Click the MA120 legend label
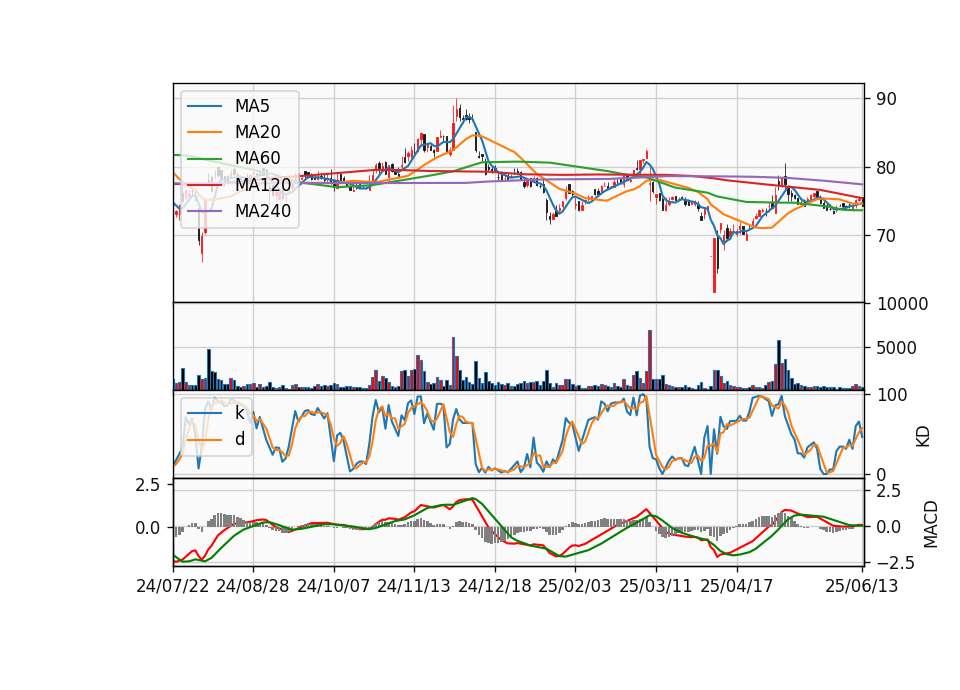Screen dimensions: 960x690 point(263,184)
